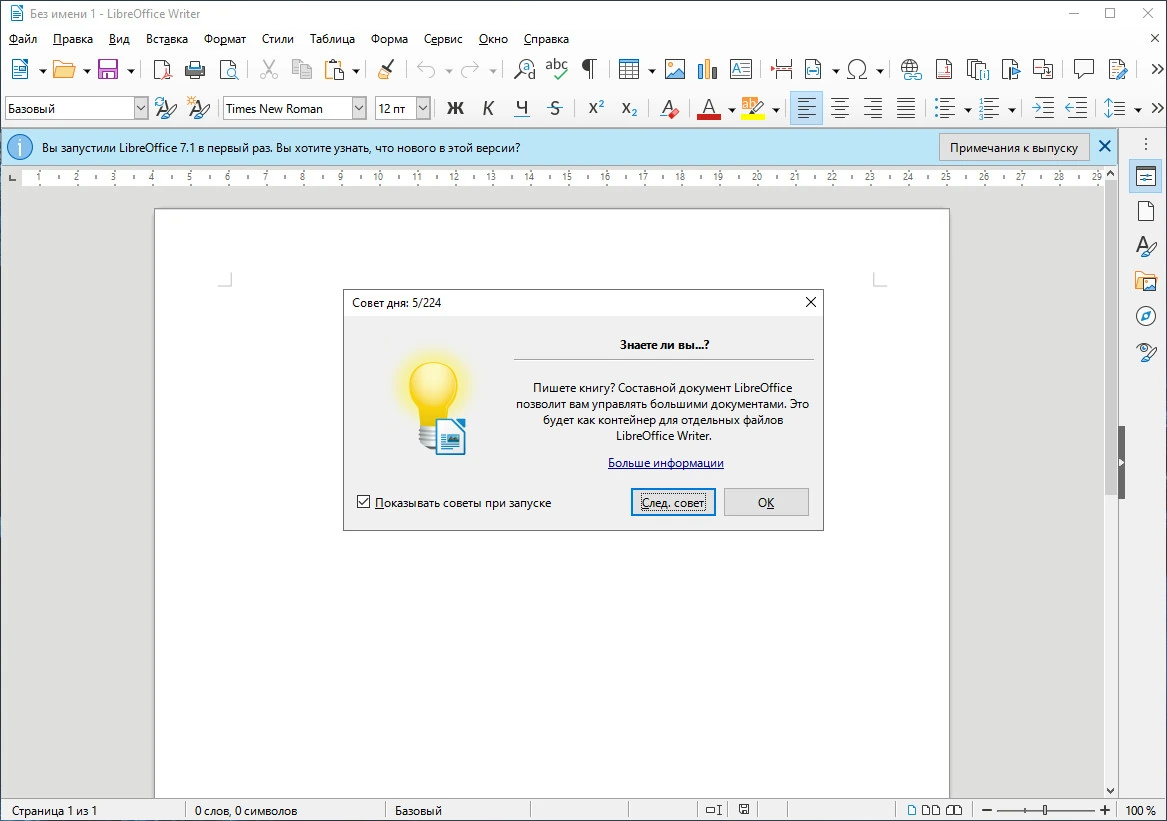Apply strikethrough formatting
This screenshot has width=1167, height=821.
pos(554,109)
